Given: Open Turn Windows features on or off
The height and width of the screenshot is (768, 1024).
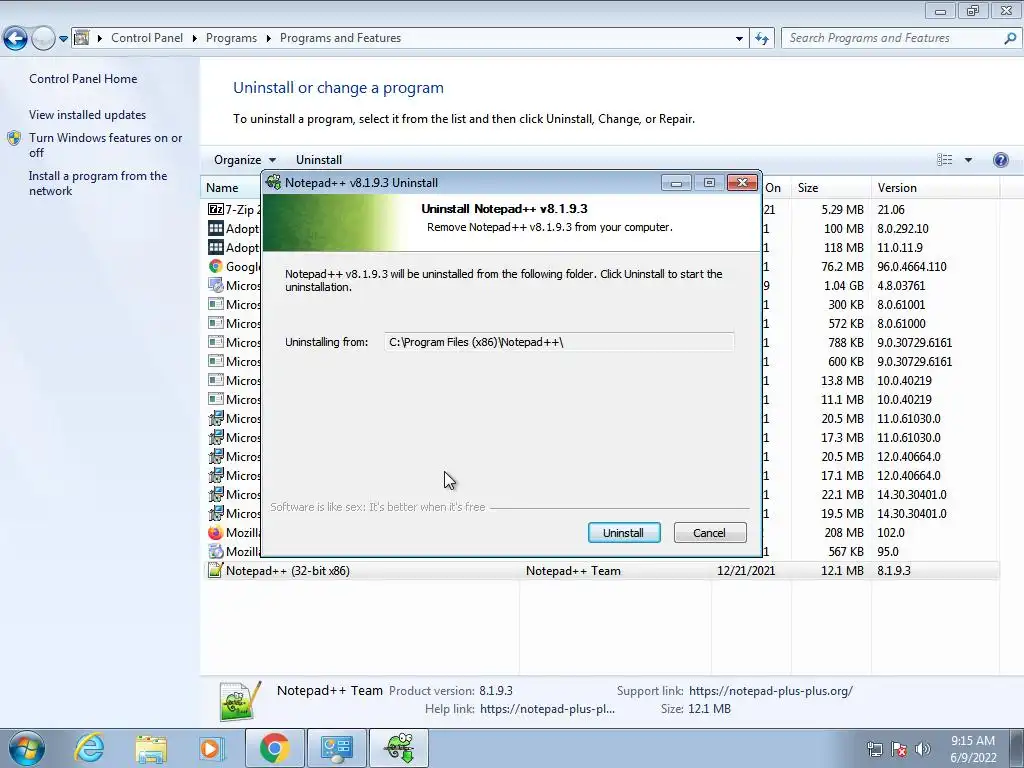Looking at the screenshot, I should click(105, 145).
